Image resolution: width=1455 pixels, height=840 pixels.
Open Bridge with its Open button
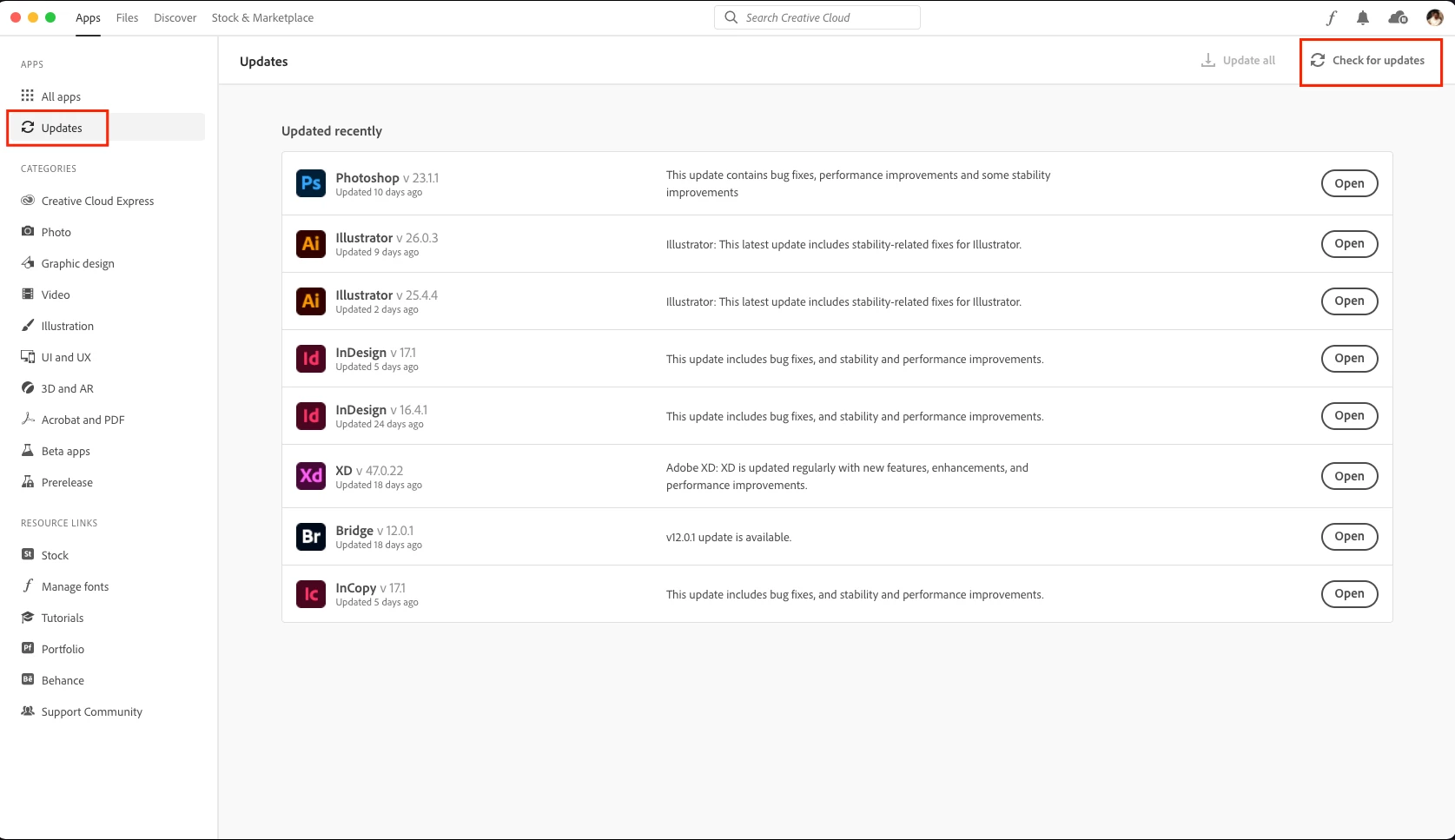click(x=1349, y=536)
